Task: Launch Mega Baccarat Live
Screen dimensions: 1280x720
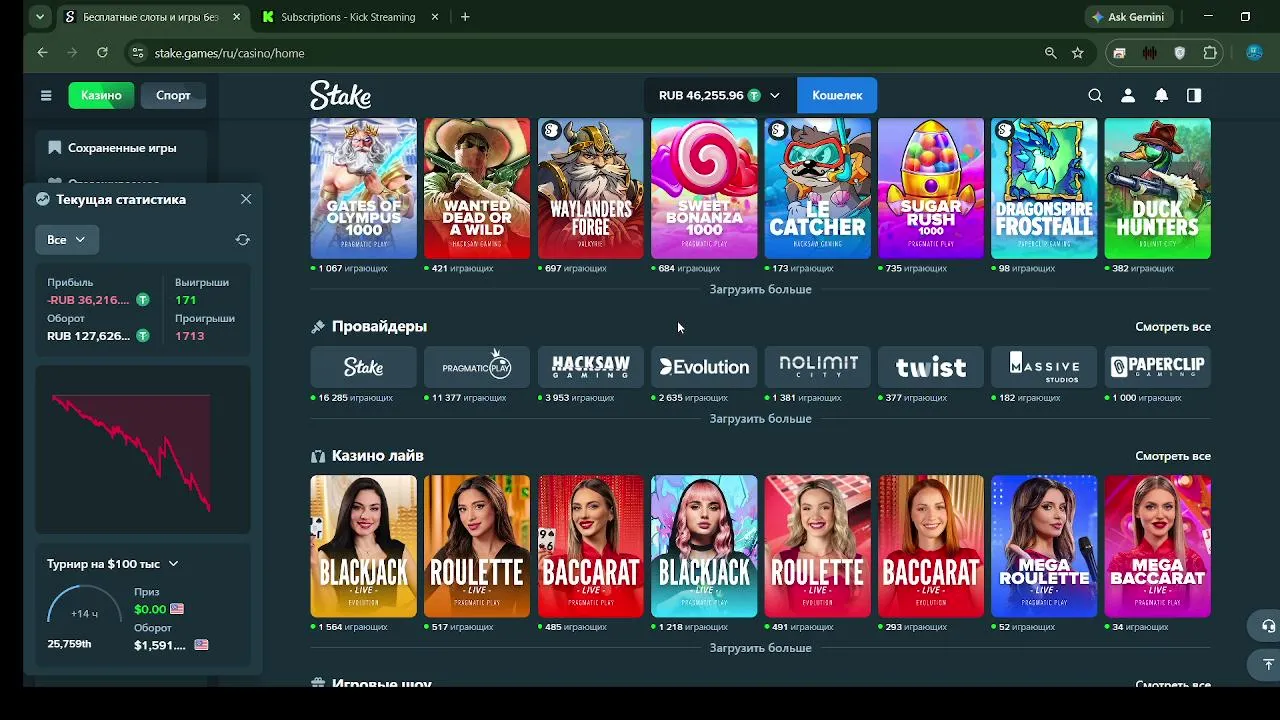Action: 1158,546
